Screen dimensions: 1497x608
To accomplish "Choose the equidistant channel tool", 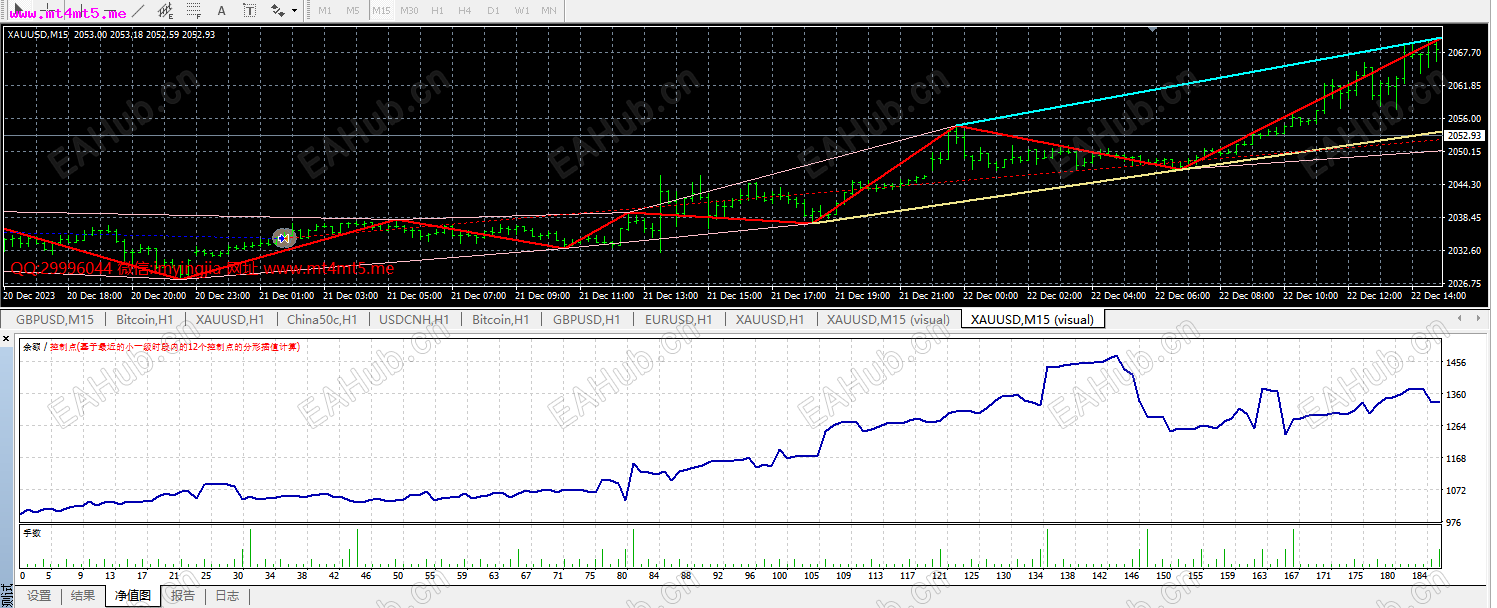I will coord(165,10).
